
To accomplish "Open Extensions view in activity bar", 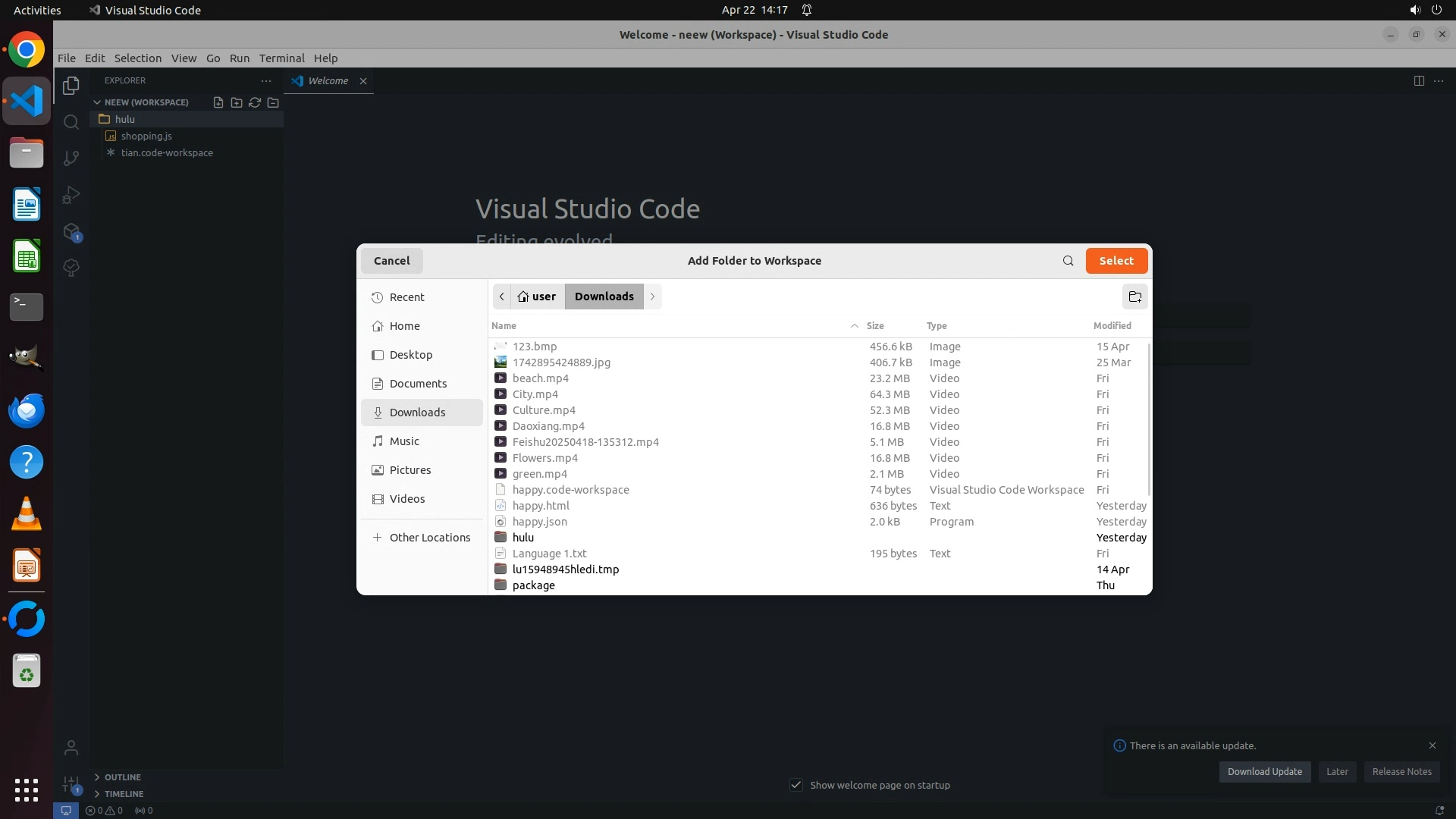I will 71,231.
